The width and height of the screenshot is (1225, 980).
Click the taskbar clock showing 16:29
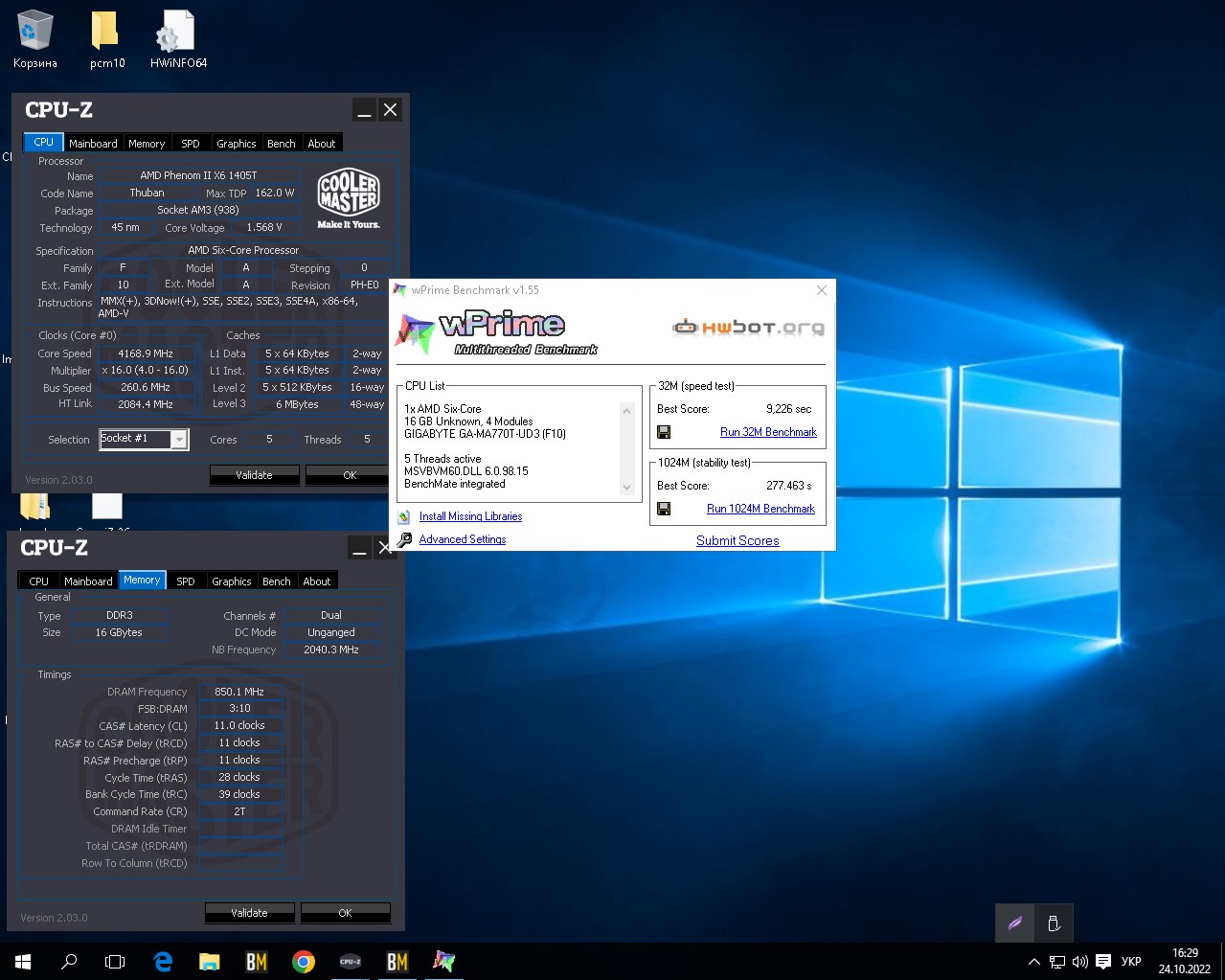click(1185, 961)
